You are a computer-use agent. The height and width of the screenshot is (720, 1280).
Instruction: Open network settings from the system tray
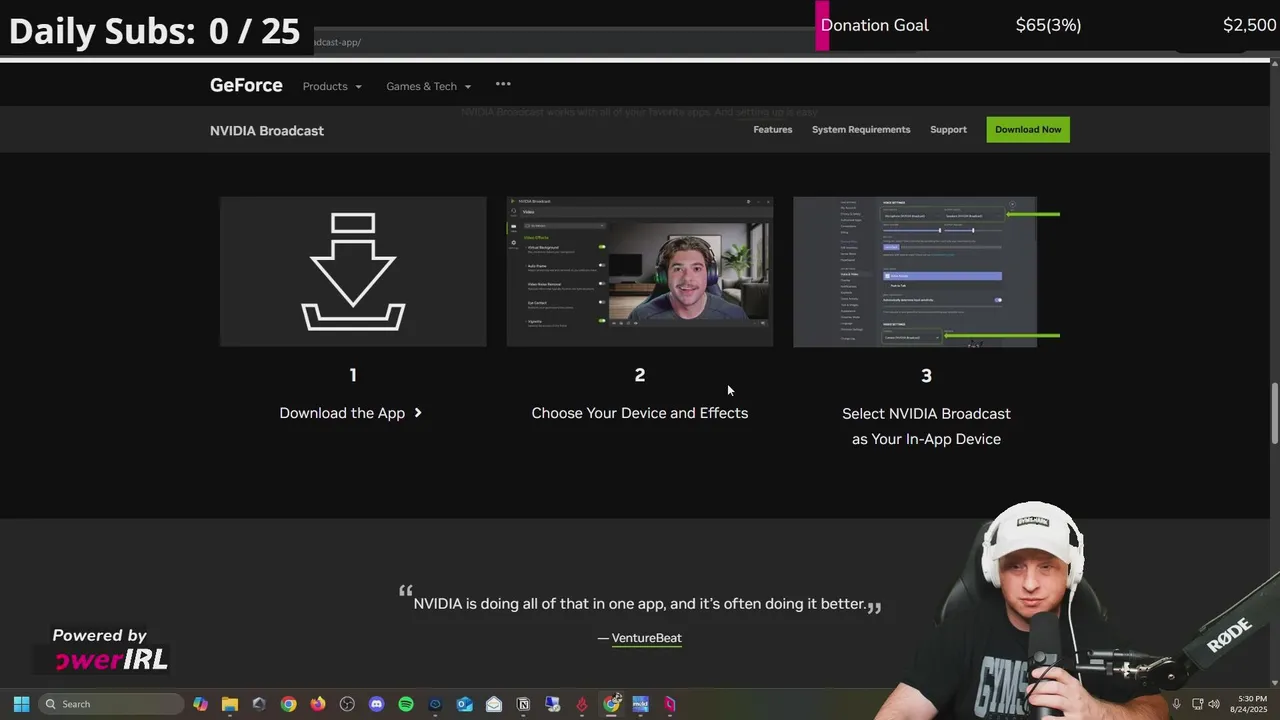(x=1198, y=704)
